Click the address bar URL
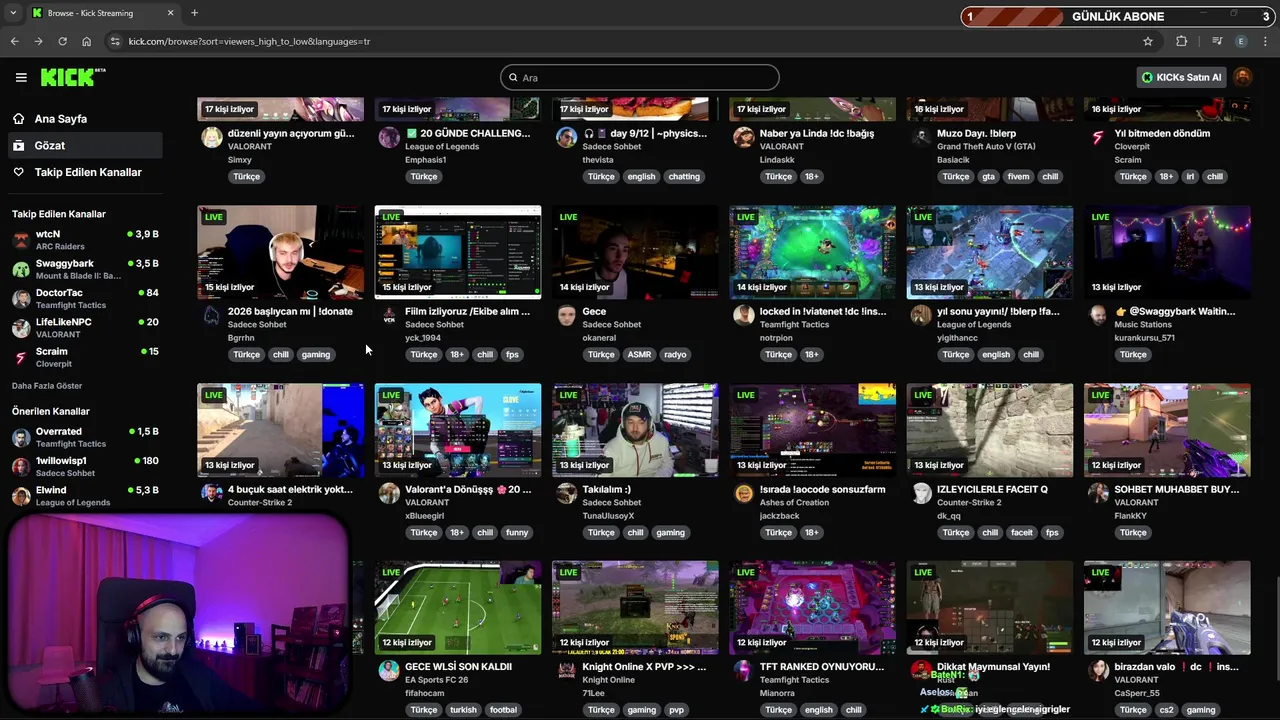 tap(249, 41)
